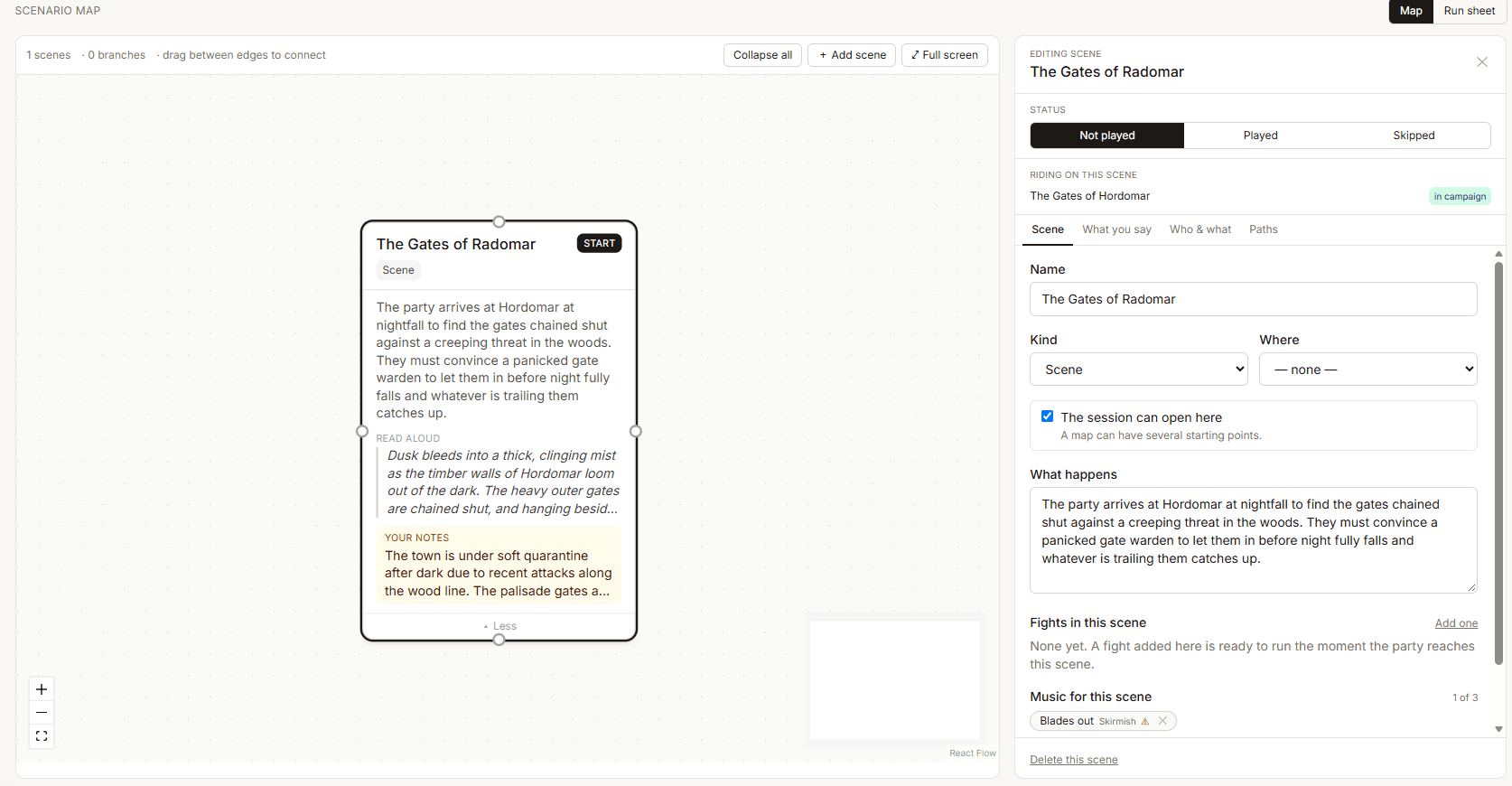This screenshot has height=786, width=1512.
Task: Mark the scene as Skipped
Action: pyautogui.click(x=1414, y=136)
